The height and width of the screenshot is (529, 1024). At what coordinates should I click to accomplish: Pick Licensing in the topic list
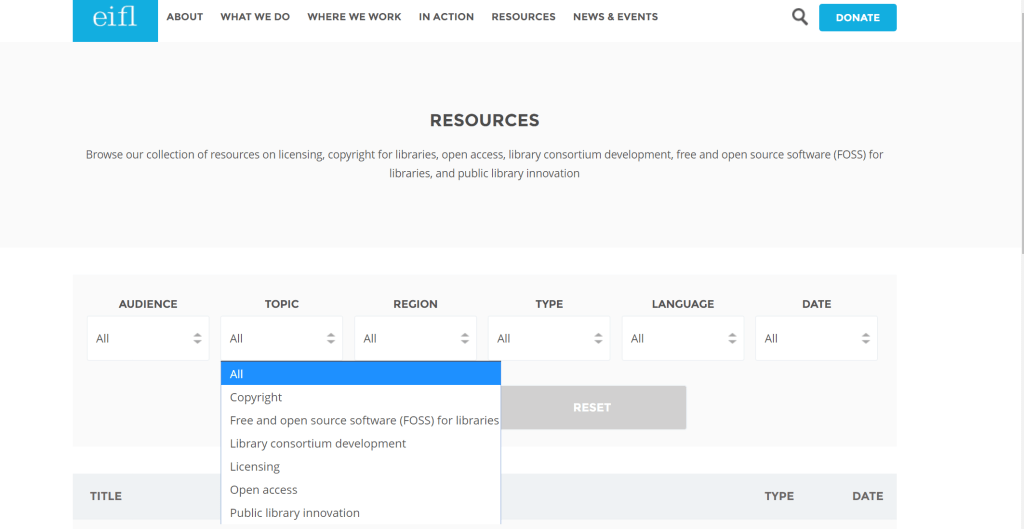(x=255, y=467)
